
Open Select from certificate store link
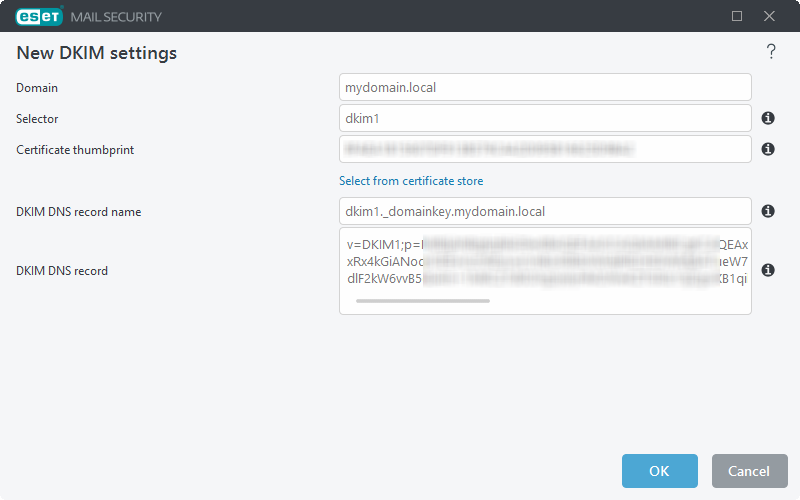click(411, 181)
